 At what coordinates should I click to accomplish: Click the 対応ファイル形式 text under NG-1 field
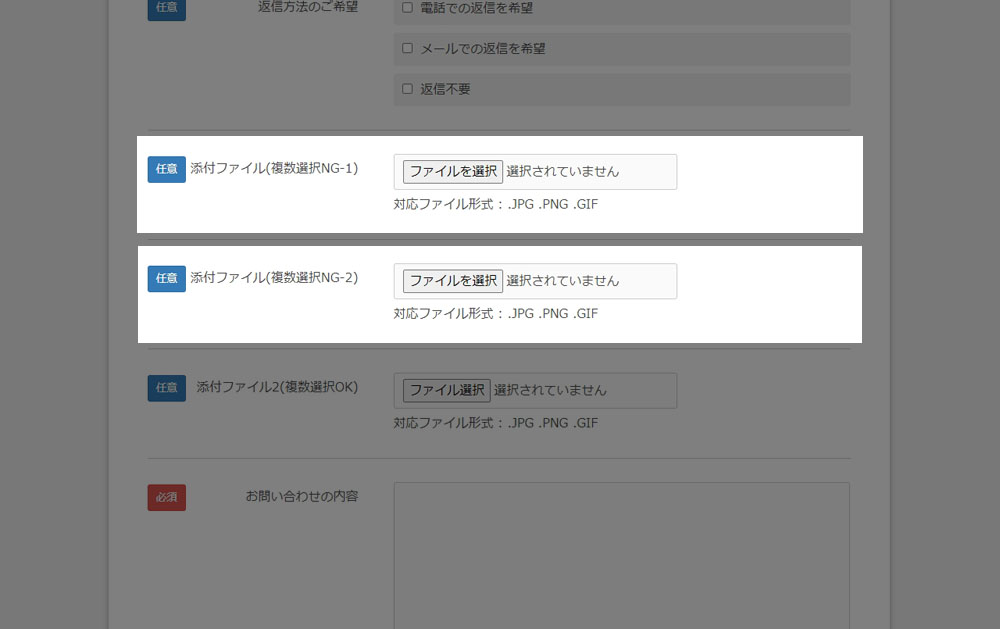coord(495,204)
